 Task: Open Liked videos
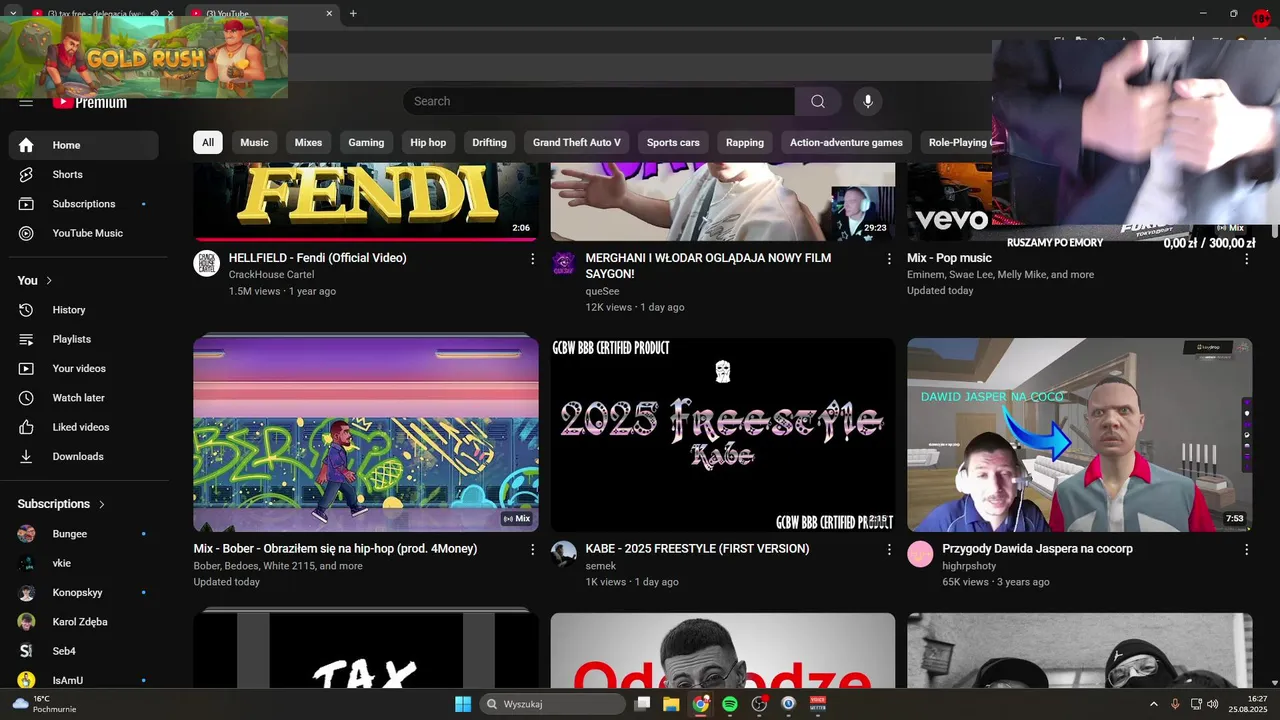click(x=84, y=427)
